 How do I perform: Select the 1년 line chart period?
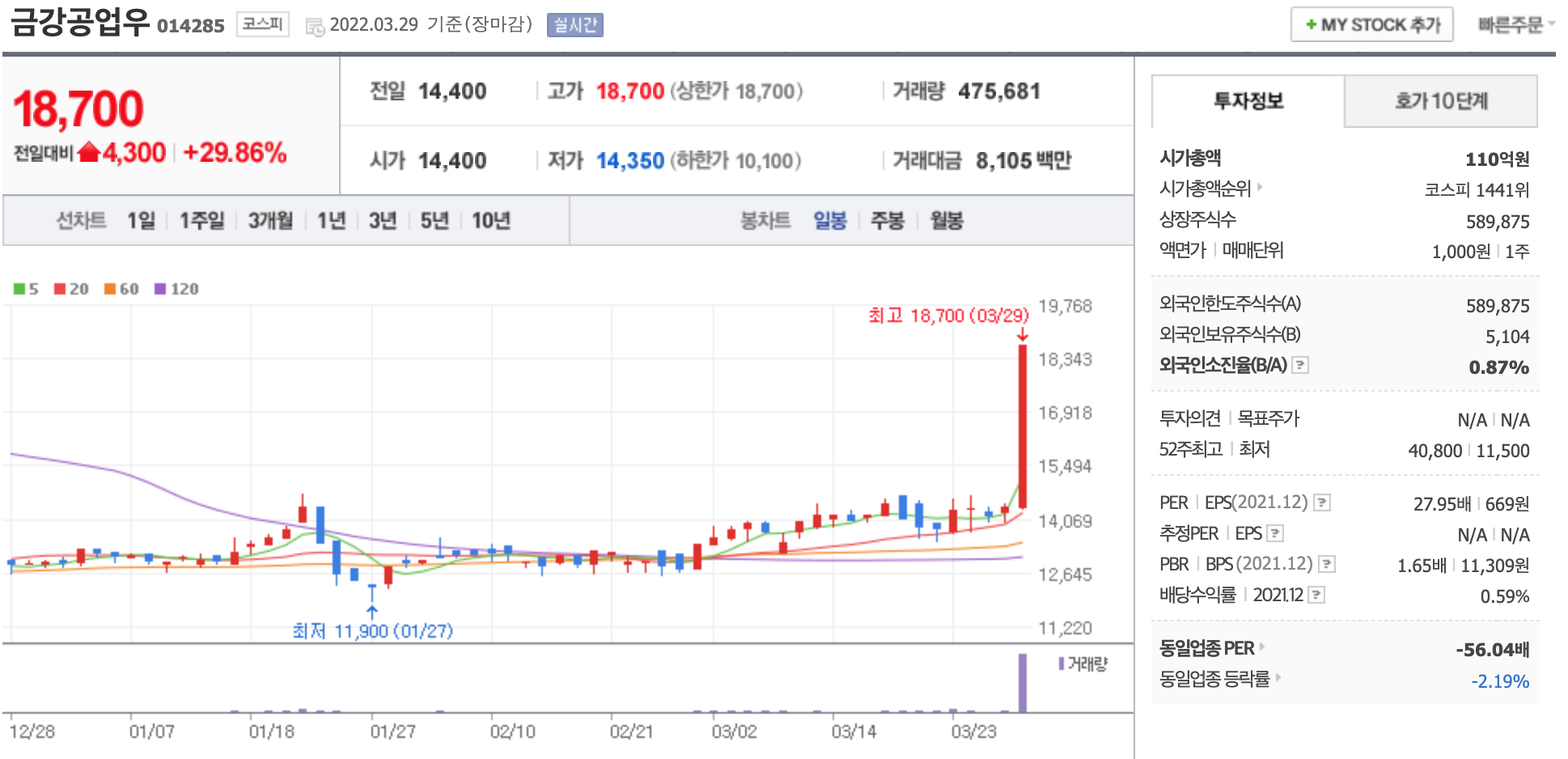[332, 220]
